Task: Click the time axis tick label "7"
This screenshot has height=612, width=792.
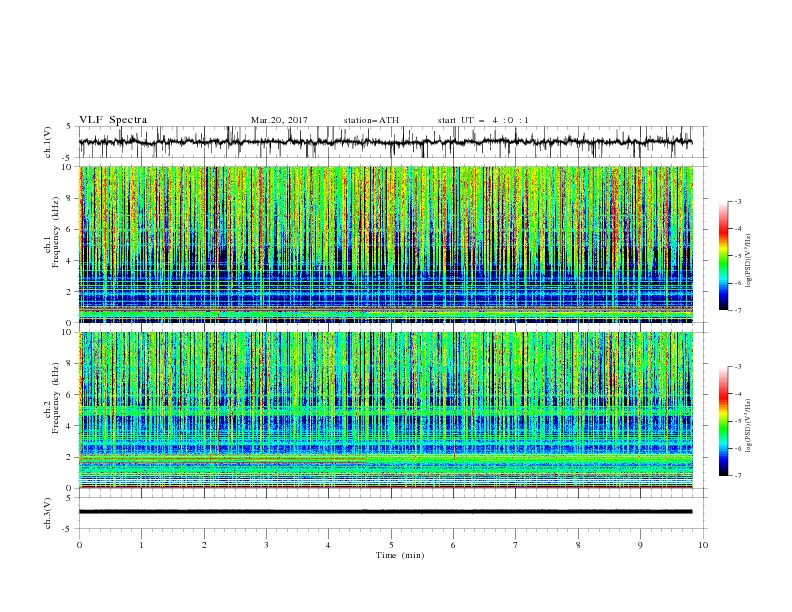Action: pyautogui.click(x=516, y=545)
